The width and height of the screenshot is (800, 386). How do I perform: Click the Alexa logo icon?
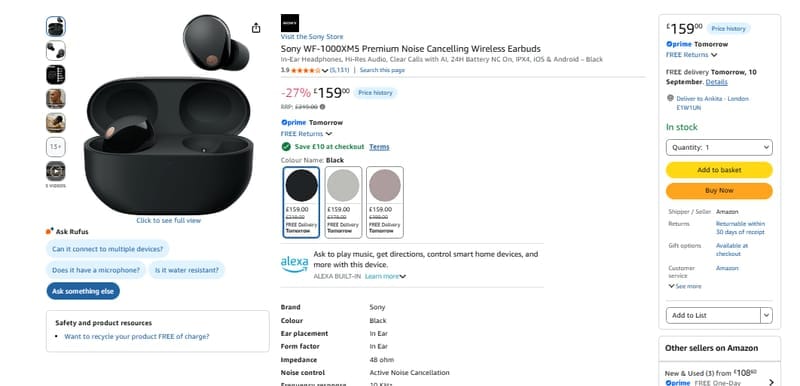tap(294, 264)
